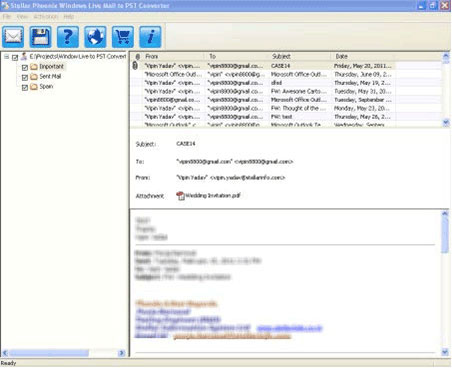Uncheck the Sent Mail folder checkbox
Viewport: 452px width, 368px height.
(24, 77)
